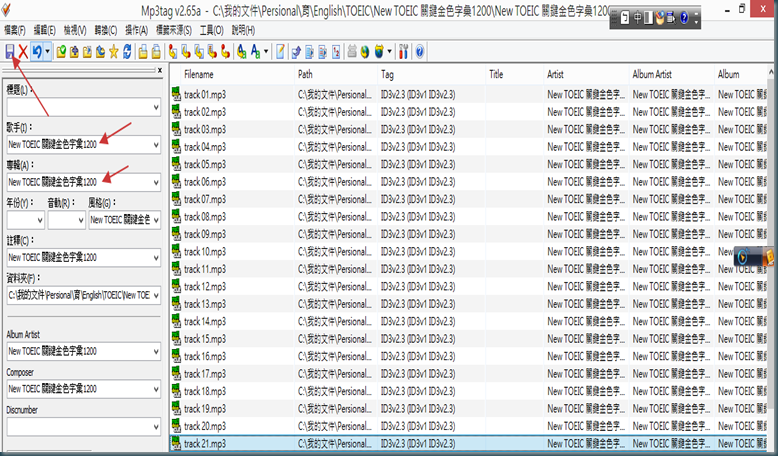Expand the 歌手 artist field dropdown
This screenshot has width=778, height=456.
coord(156,145)
